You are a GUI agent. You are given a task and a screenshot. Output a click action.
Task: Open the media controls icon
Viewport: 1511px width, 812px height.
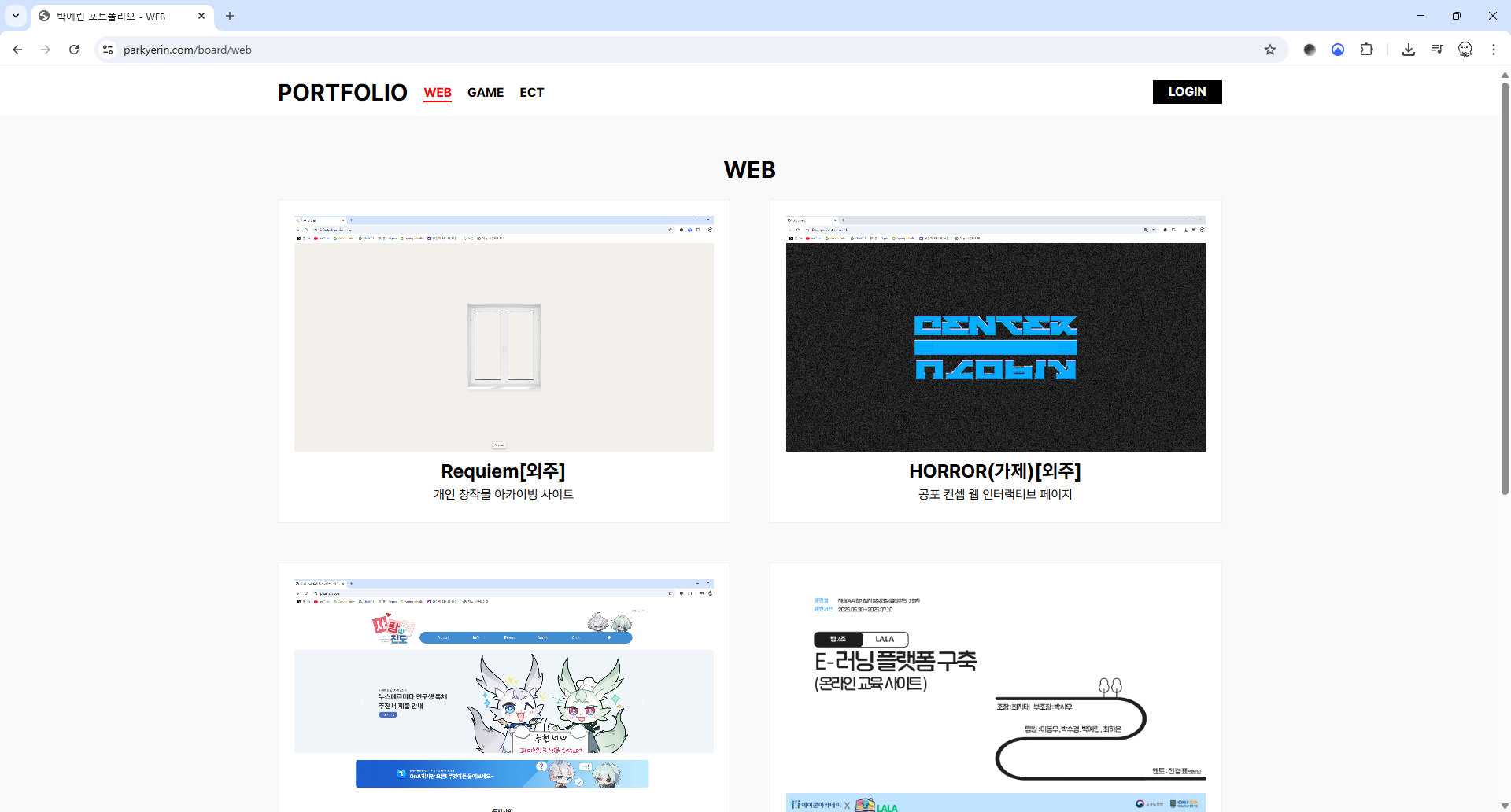pos(1436,50)
